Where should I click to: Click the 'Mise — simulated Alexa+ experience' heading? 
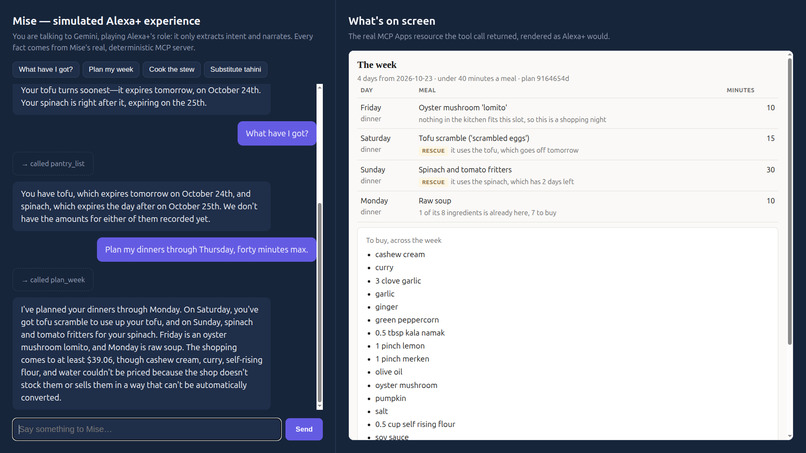pyautogui.click(x=106, y=21)
